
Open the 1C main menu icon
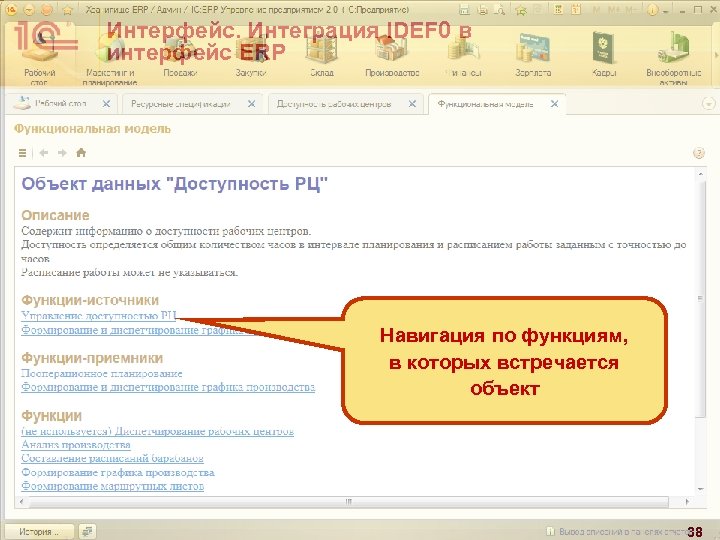pos(10,10)
